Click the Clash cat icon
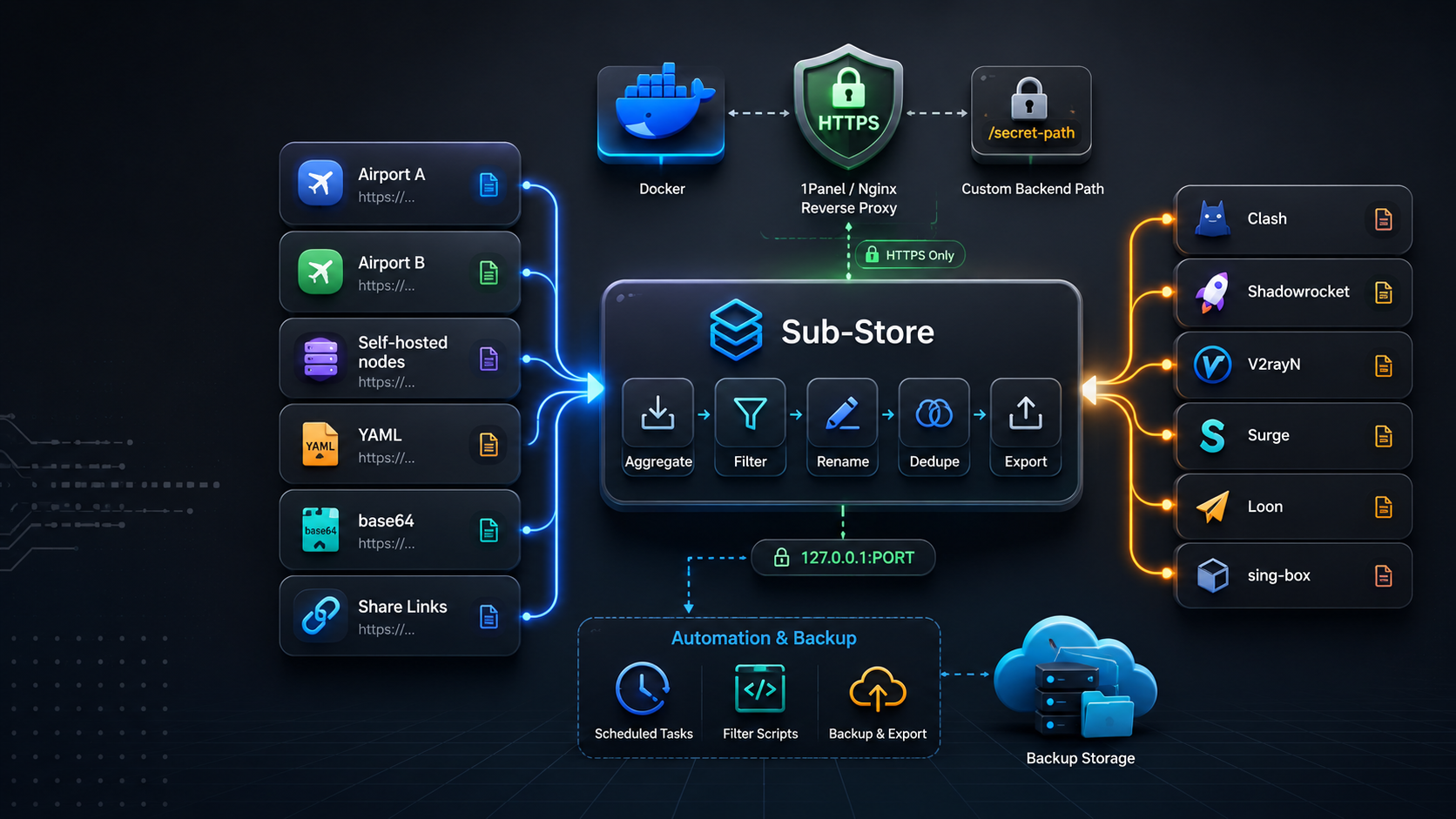The image size is (1456, 819). (x=1212, y=218)
